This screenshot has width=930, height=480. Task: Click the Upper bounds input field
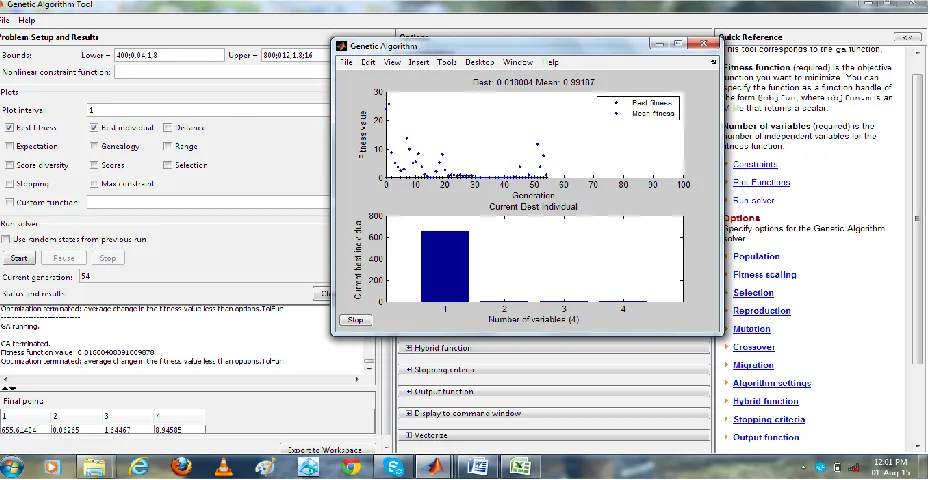[x=297, y=55]
